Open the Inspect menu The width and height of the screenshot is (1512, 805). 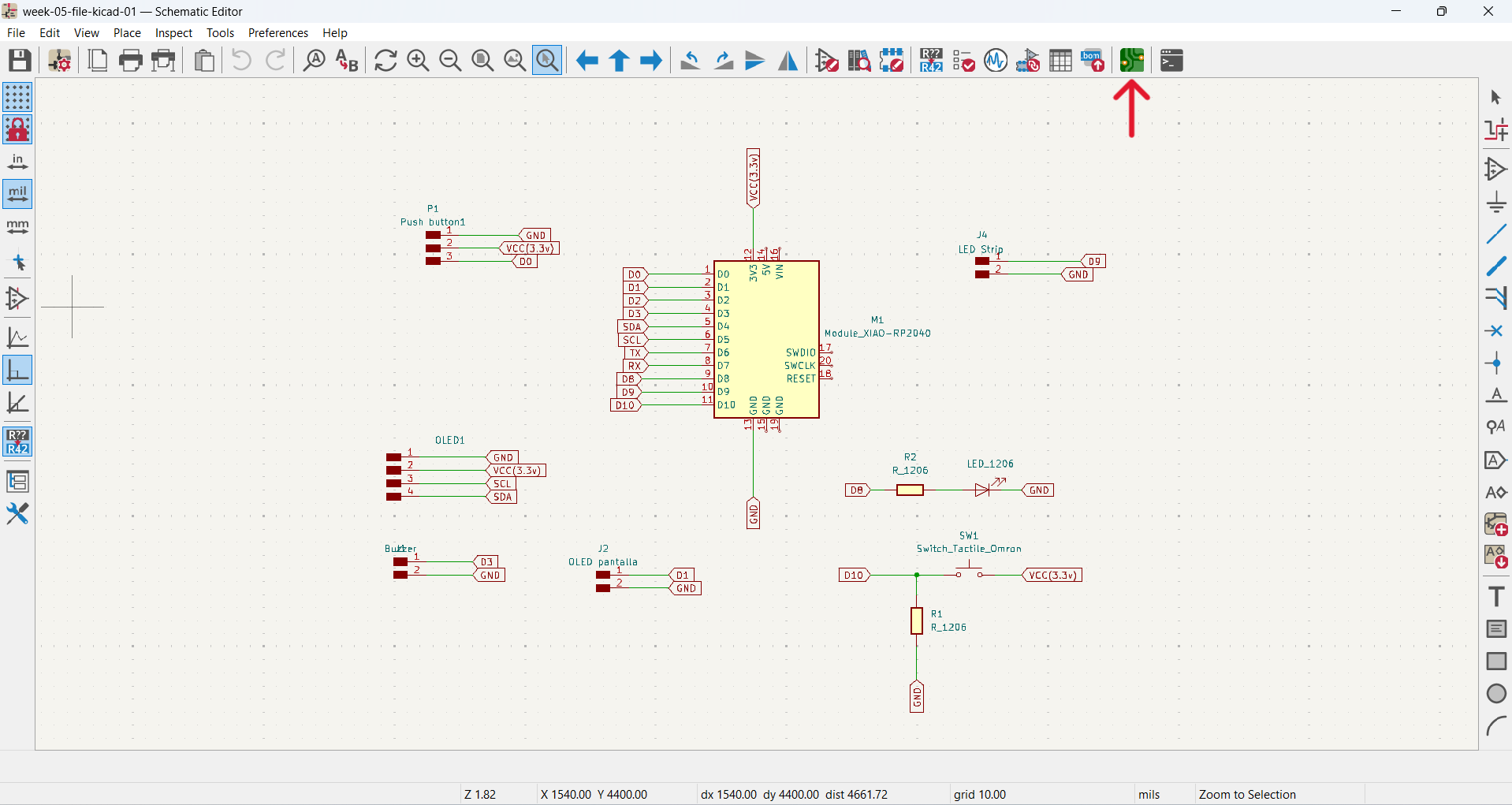(x=173, y=32)
